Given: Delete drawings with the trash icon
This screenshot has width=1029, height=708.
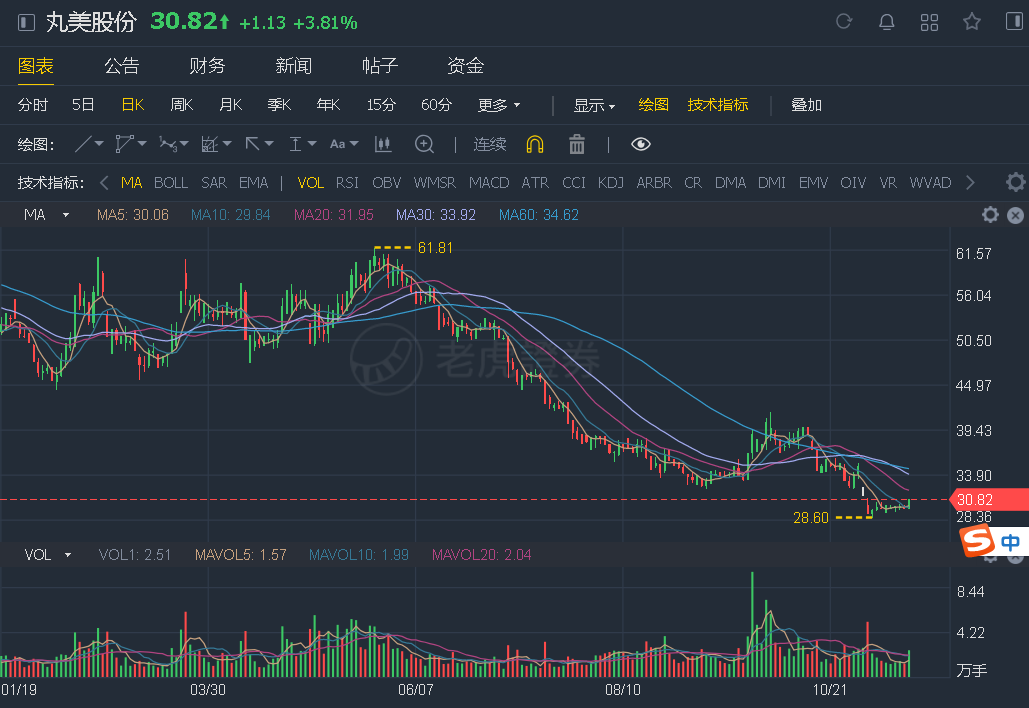Looking at the screenshot, I should (577, 144).
